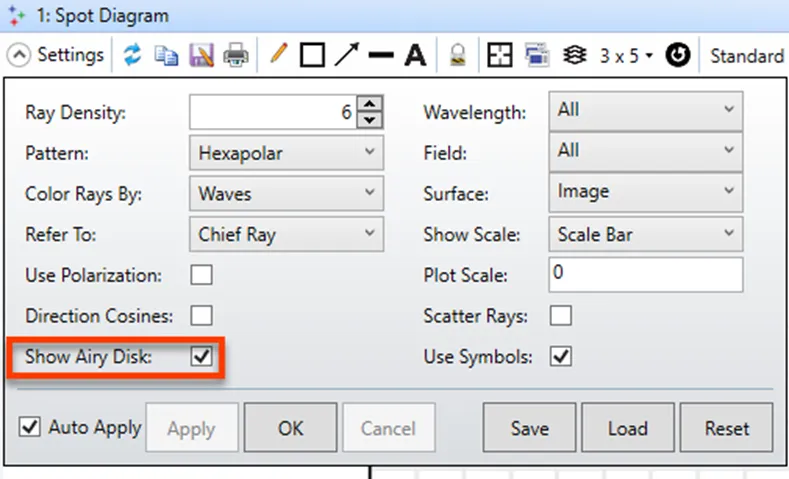Select the pencil annotation tool
This screenshot has width=789, height=479.
coord(278,53)
